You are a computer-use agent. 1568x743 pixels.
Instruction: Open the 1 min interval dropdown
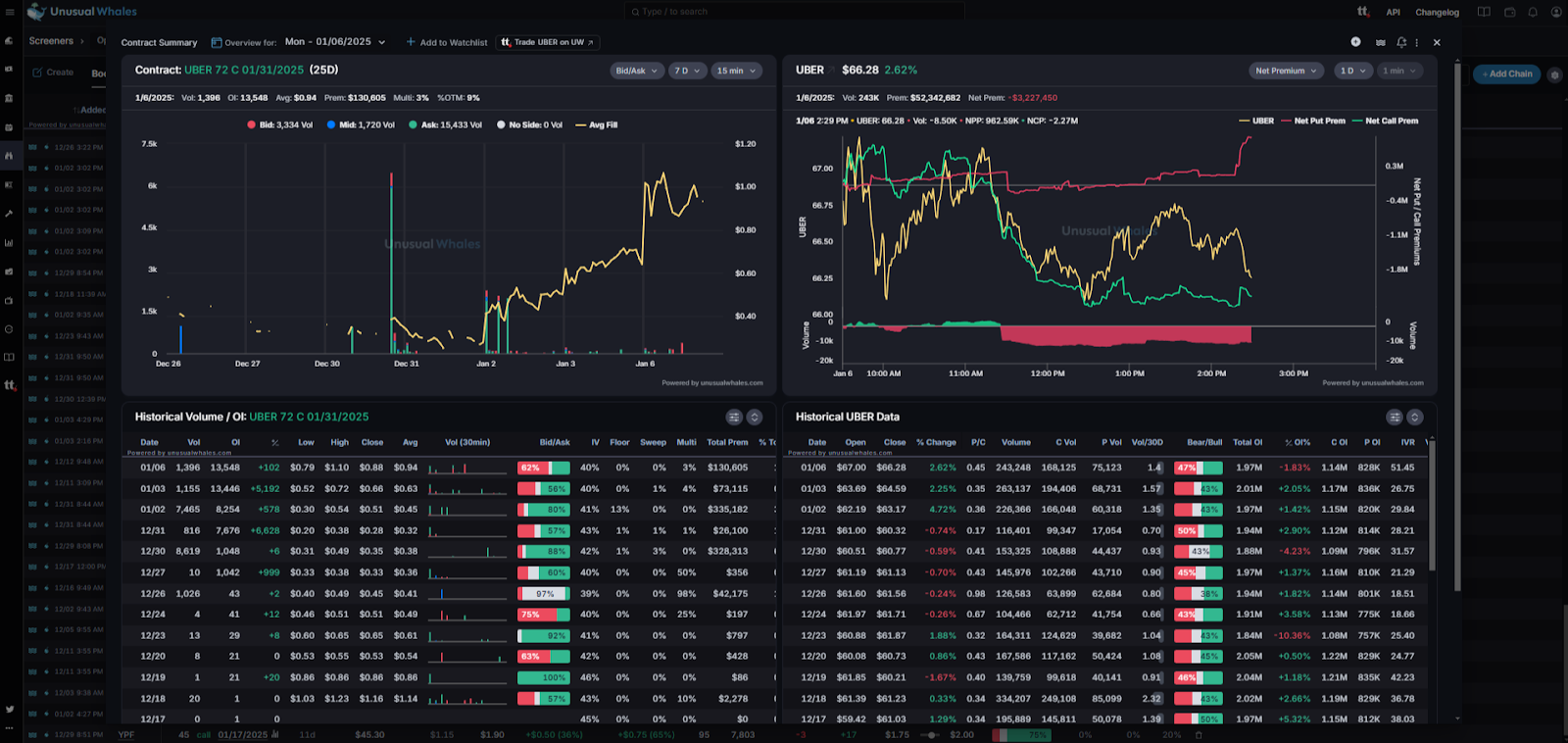click(1399, 71)
